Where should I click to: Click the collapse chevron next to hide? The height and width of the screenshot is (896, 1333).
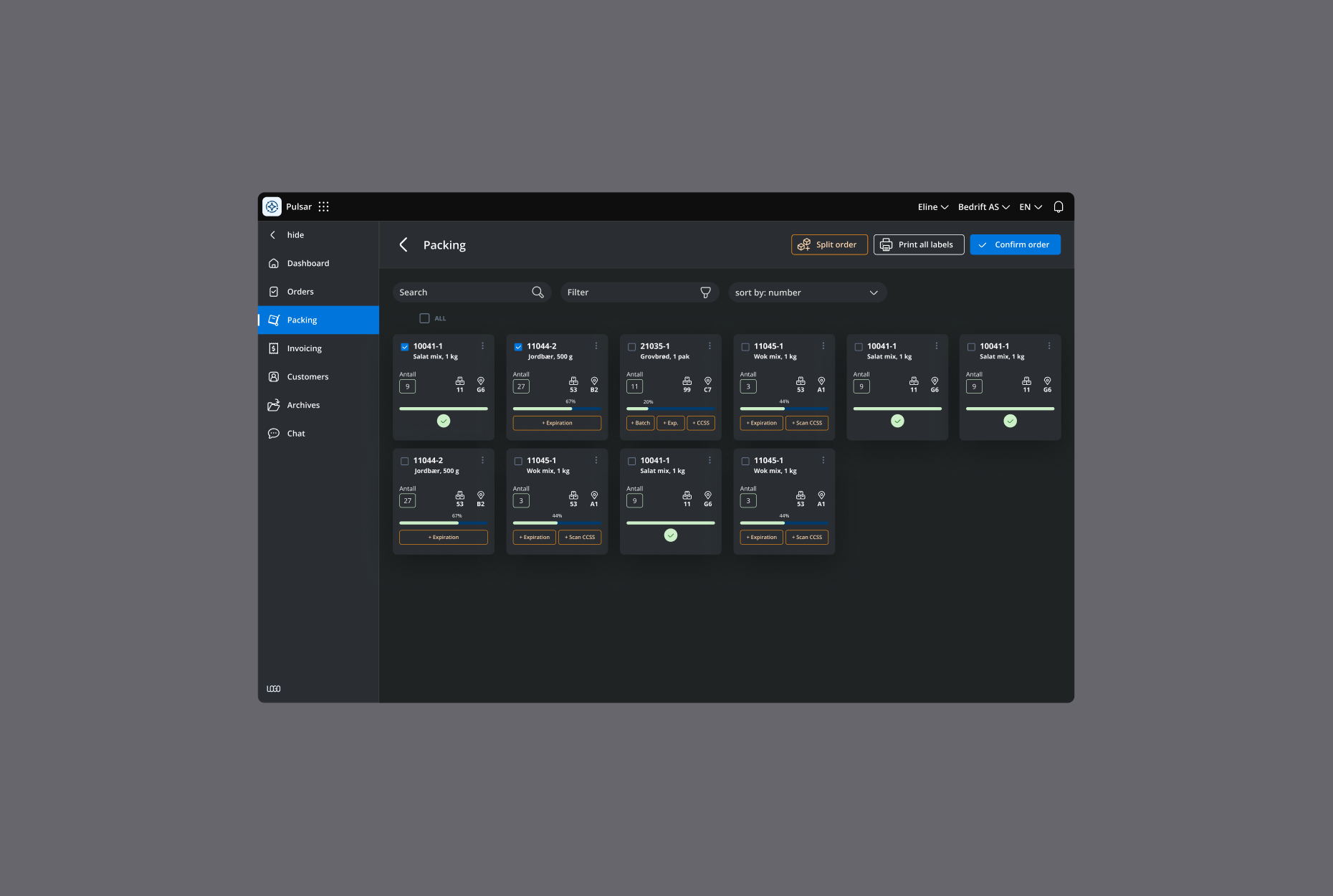tap(272, 235)
